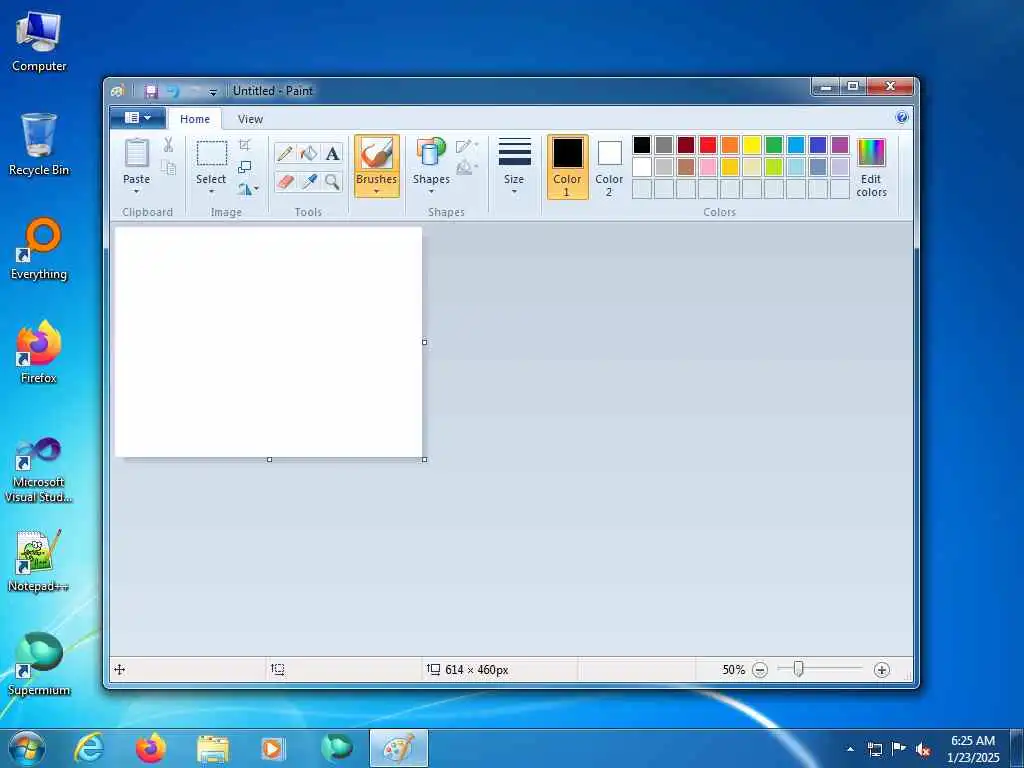Expand the Brushes dropdown arrow
Screen dimensions: 1024x768
coord(377,192)
